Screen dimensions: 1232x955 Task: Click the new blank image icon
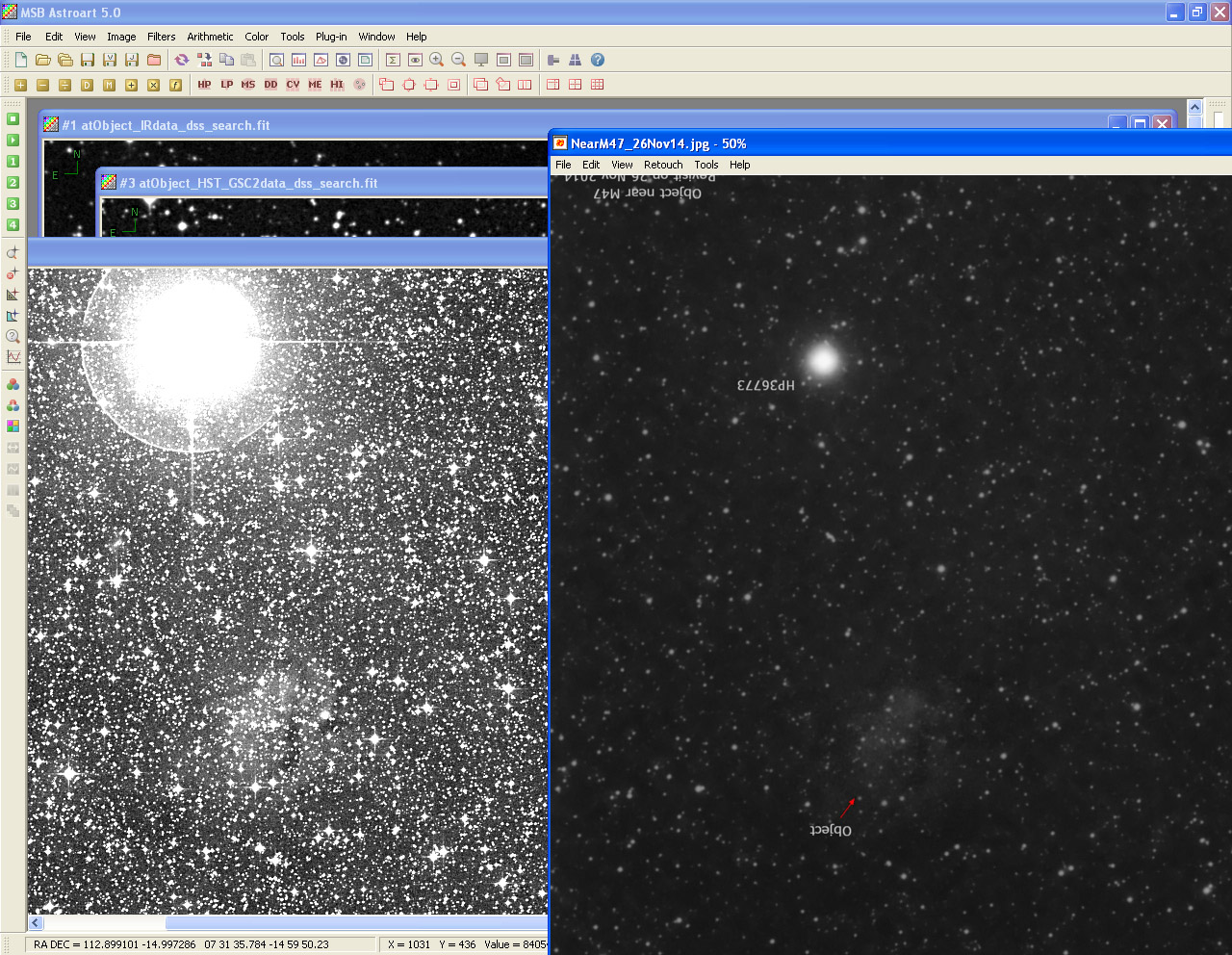[x=20, y=60]
